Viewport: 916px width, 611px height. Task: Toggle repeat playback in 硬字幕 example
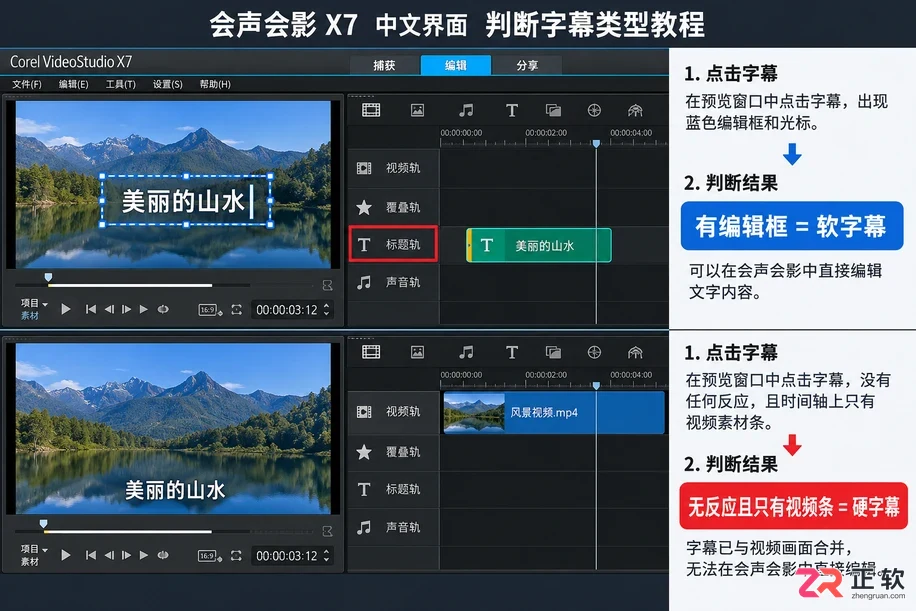coord(163,555)
